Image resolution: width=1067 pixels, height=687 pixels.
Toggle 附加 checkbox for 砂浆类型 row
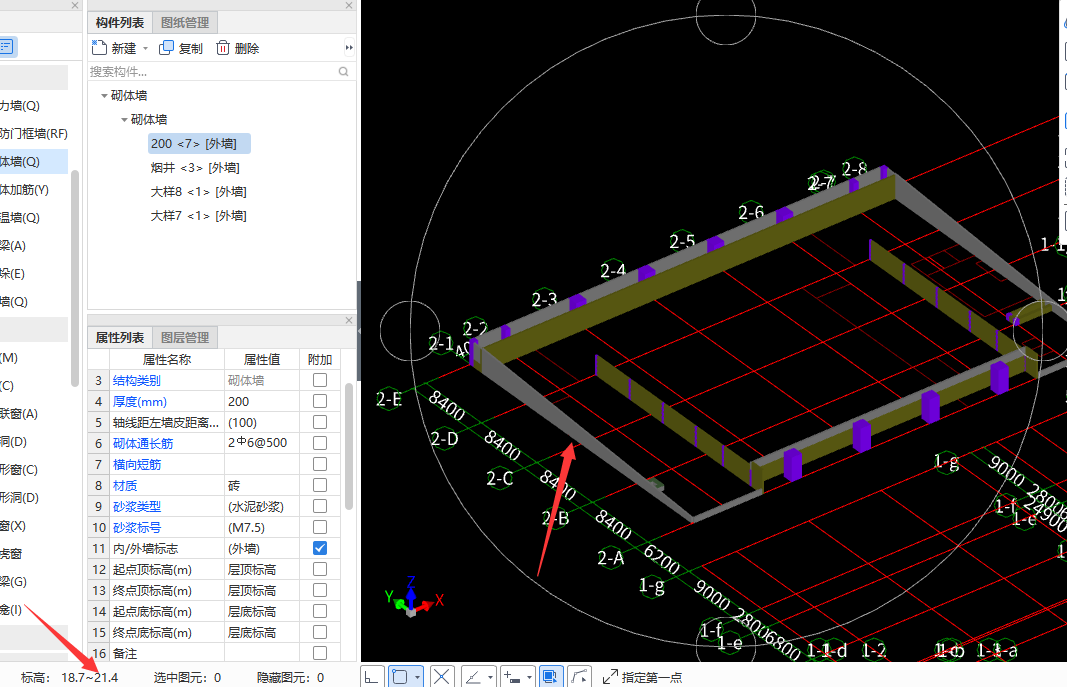pos(320,506)
